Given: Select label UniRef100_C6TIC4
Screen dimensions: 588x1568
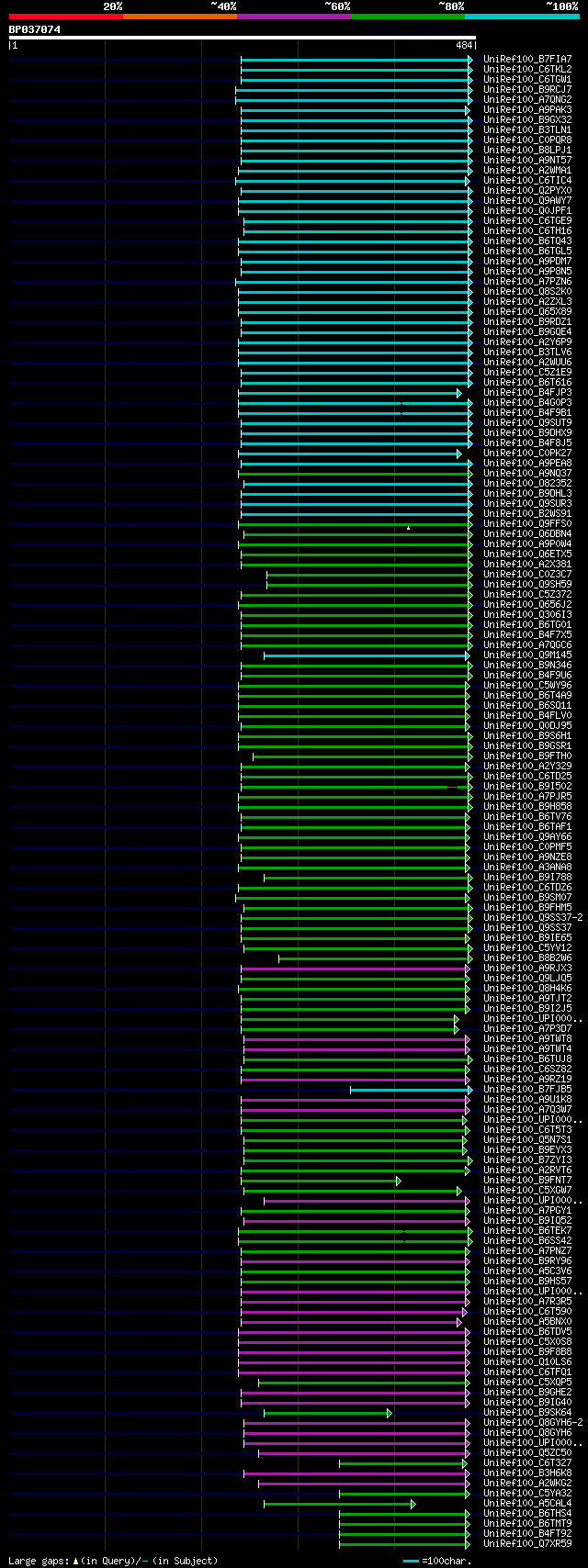Looking at the screenshot, I should tap(527, 181).
